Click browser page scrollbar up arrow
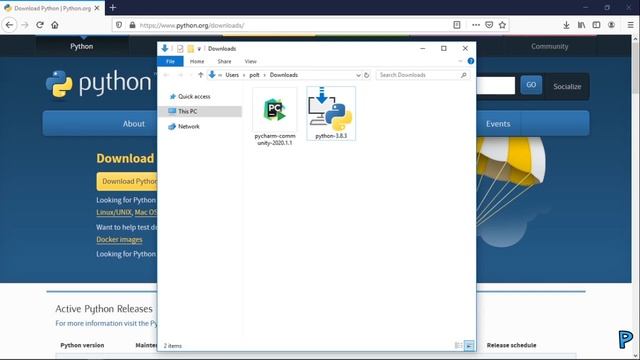640x360 pixels. [635, 39]
